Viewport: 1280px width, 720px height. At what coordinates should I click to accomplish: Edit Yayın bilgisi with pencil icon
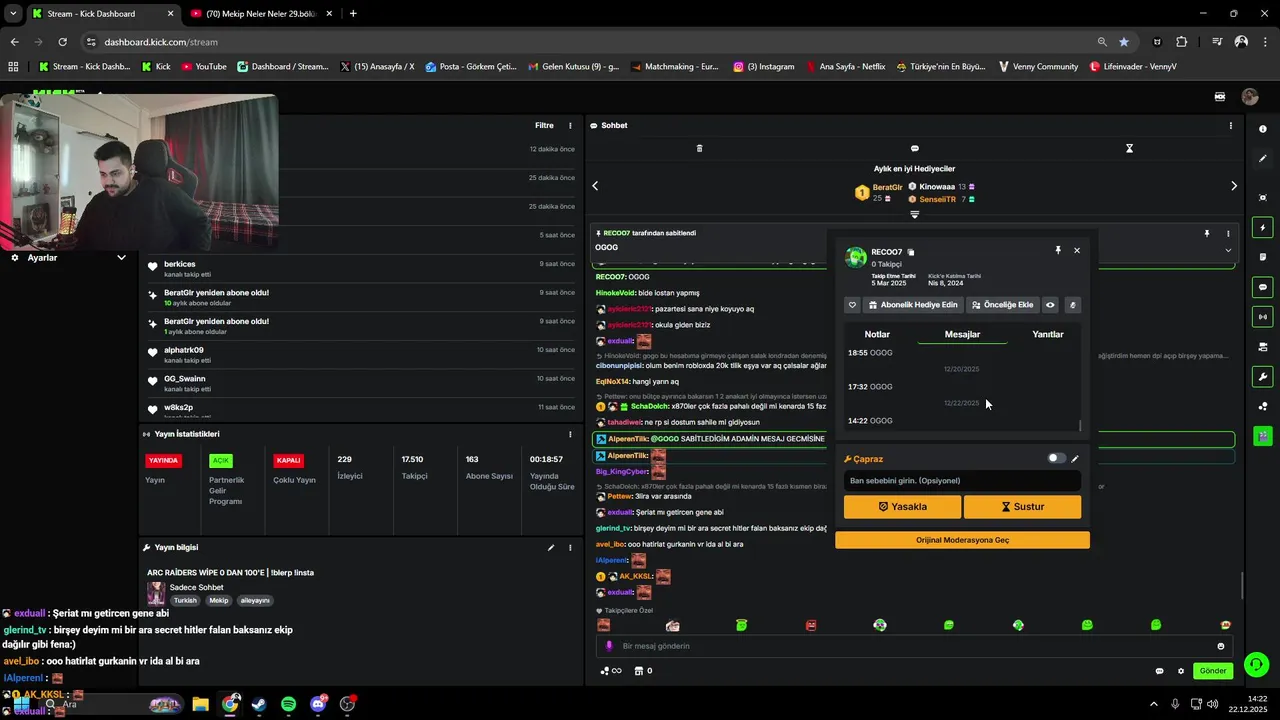coord(550,548)
